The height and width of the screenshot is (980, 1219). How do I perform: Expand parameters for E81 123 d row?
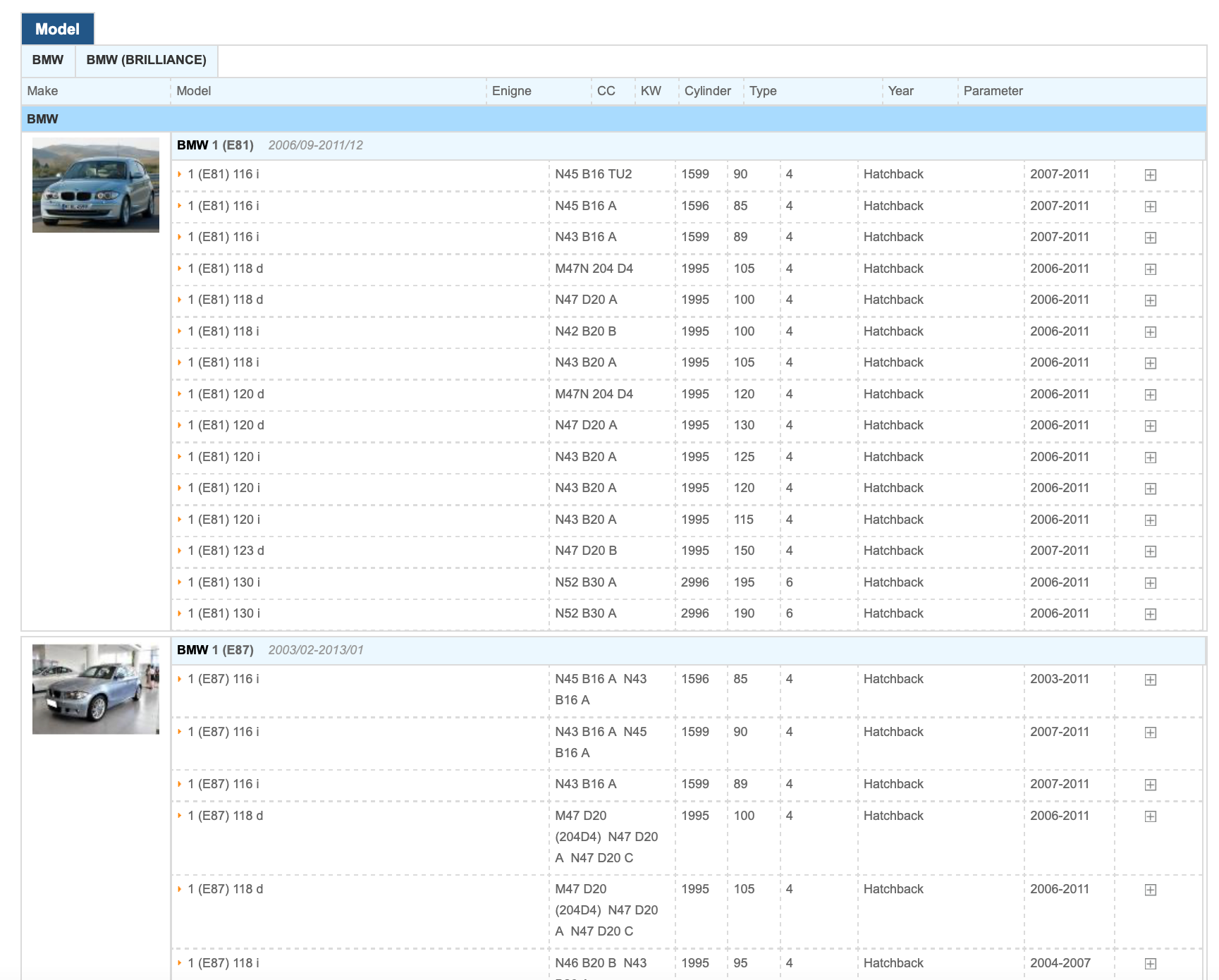pos(1150,551)
